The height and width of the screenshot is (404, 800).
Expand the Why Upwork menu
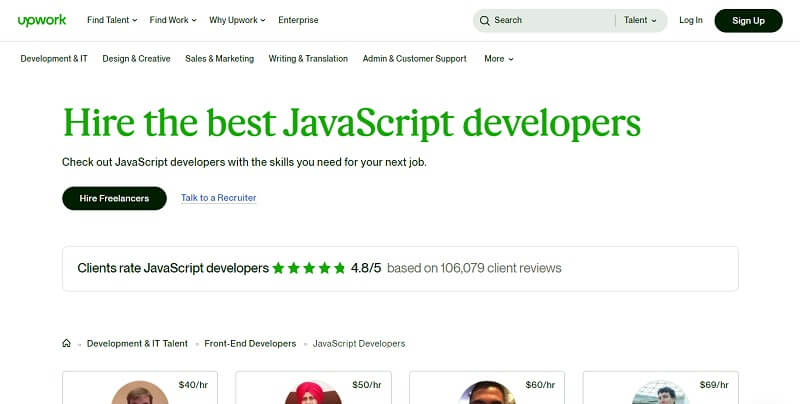point(237,20)
